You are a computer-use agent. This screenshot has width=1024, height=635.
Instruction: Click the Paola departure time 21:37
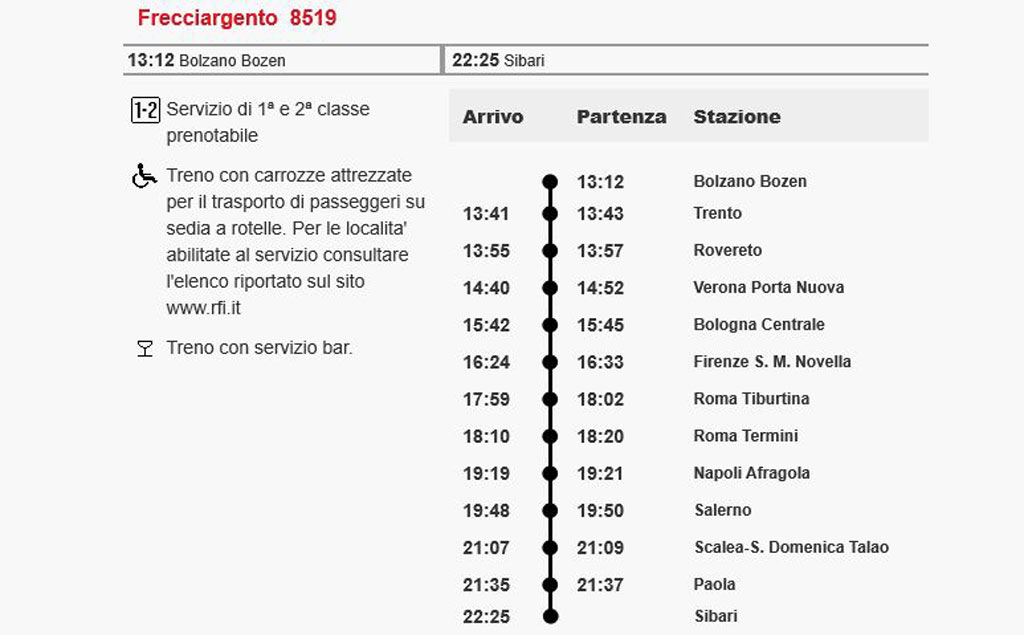tap(600, 585)
